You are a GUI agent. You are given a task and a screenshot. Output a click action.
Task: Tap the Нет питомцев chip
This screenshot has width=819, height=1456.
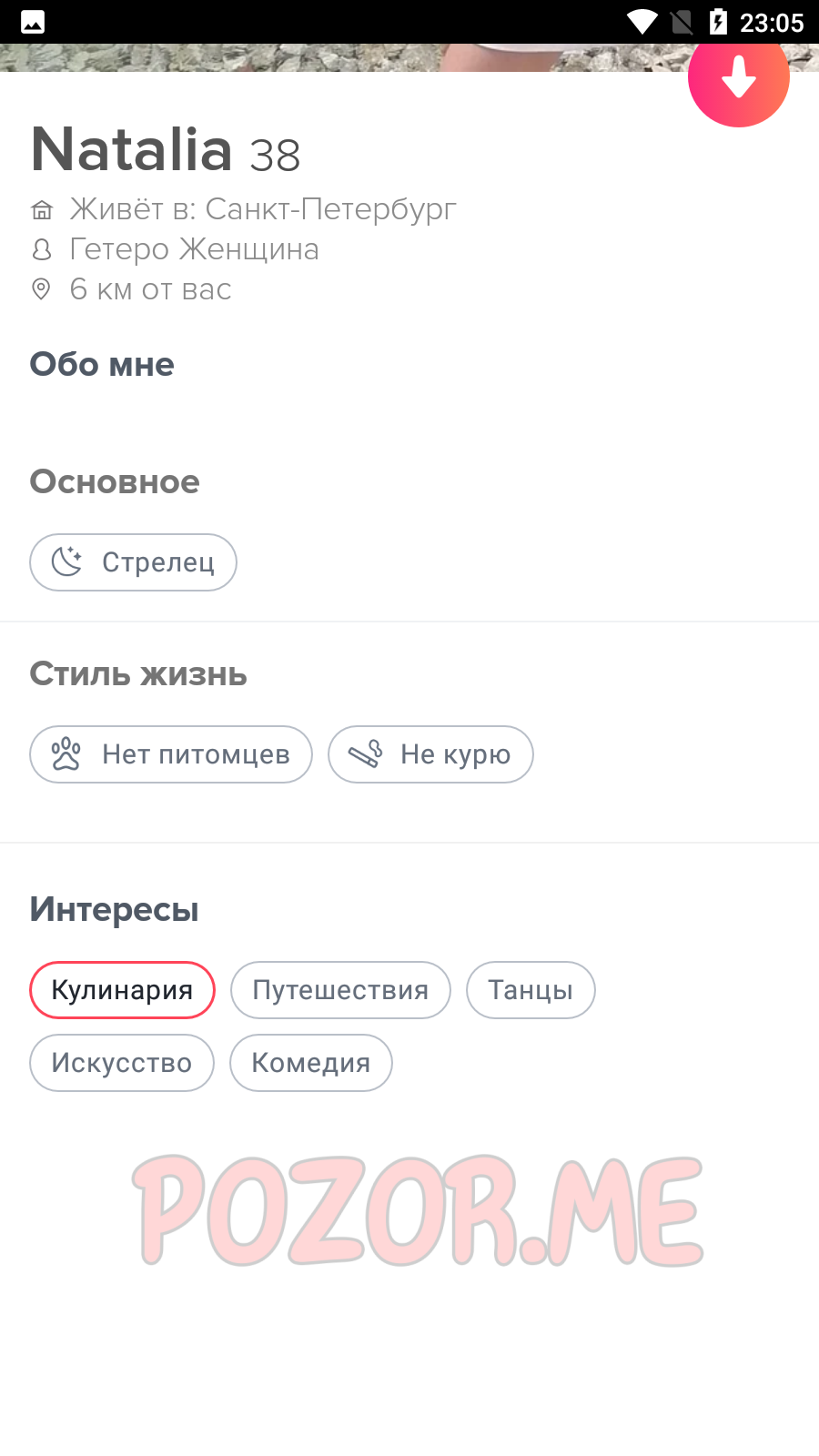pyautogui.click(x=171, y=754)
